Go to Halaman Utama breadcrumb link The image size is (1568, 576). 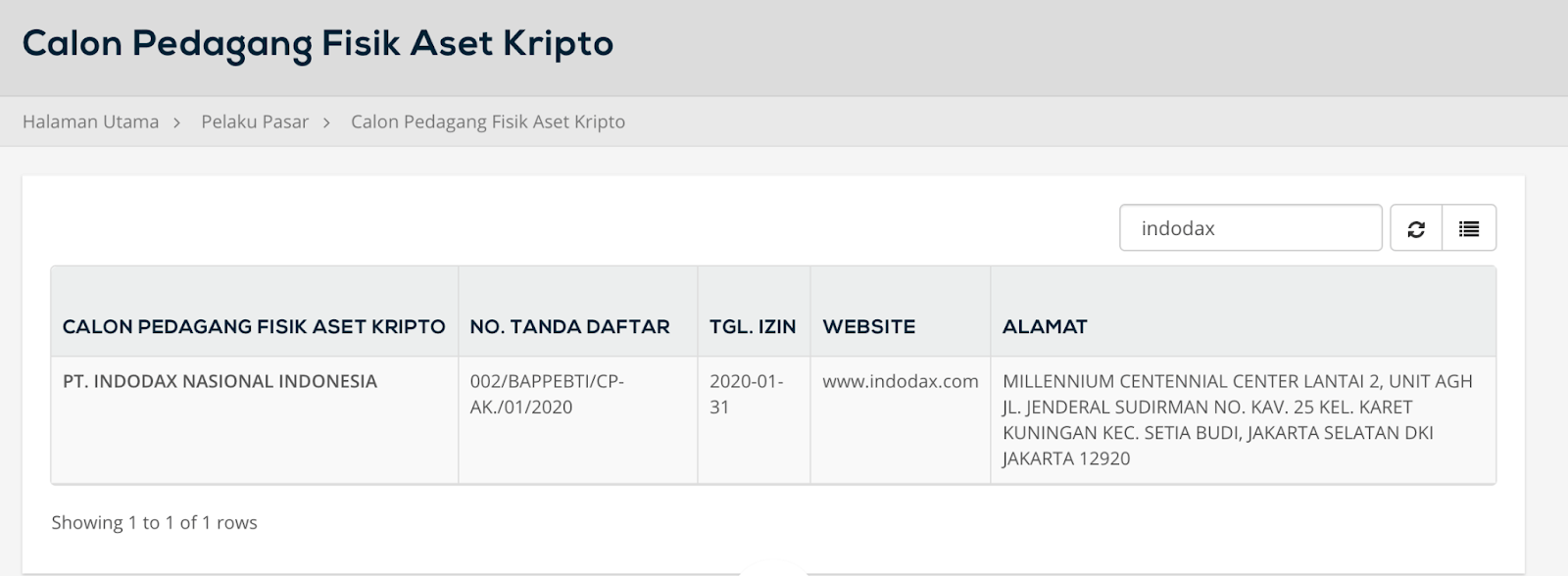pyautogui.click(x=90, y=121)
